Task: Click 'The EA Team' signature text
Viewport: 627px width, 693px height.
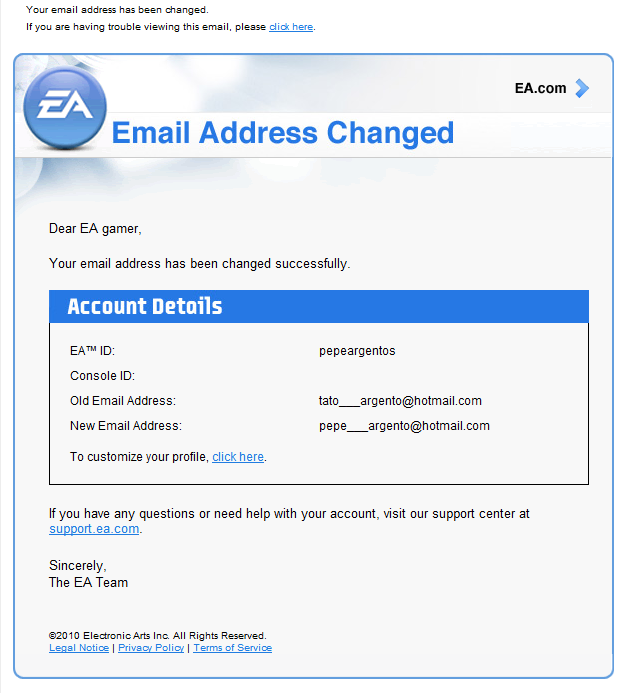Action: click(88, 583)
